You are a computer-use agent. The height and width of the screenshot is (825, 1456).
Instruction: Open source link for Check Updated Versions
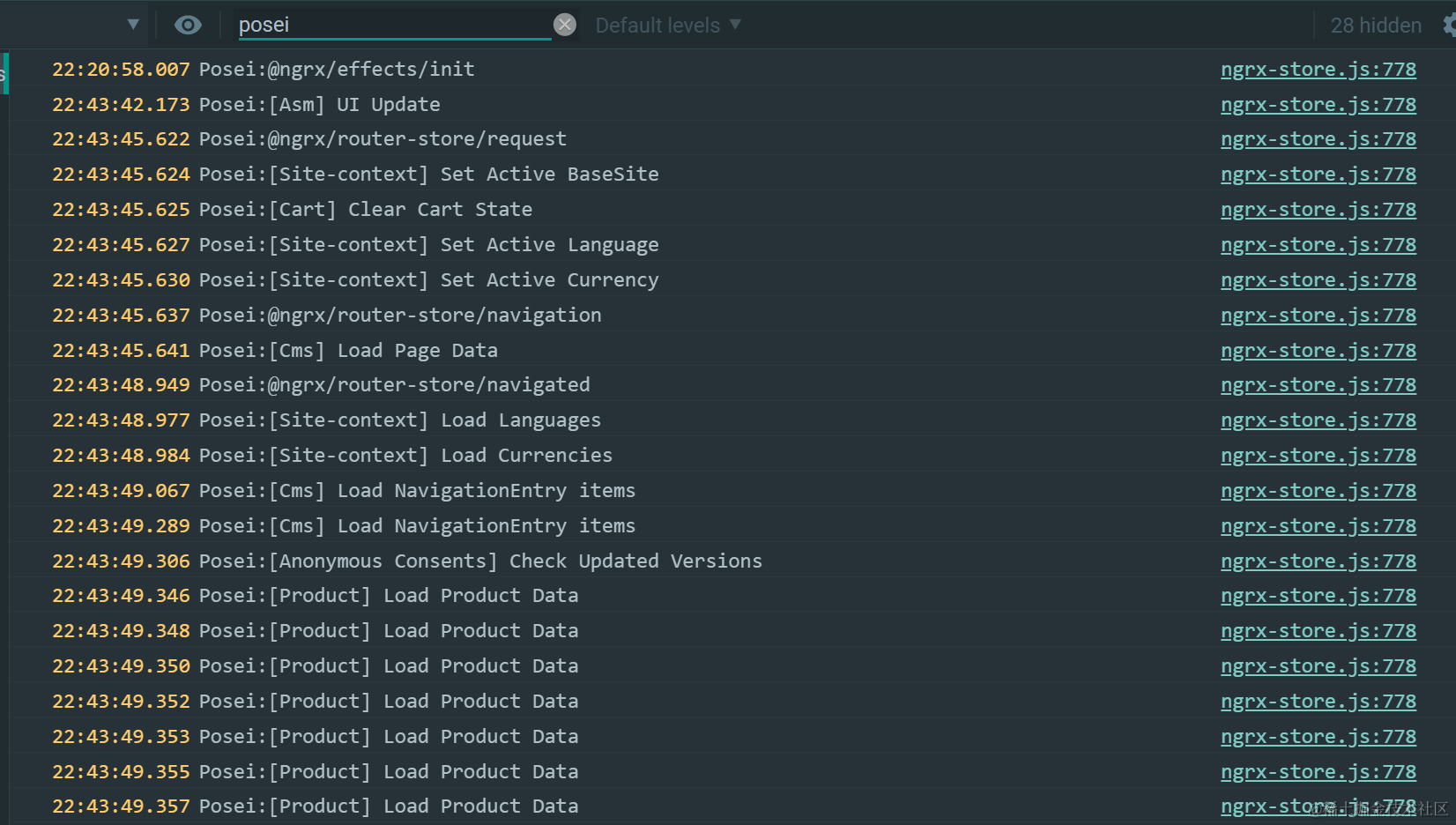[1318, 561]
